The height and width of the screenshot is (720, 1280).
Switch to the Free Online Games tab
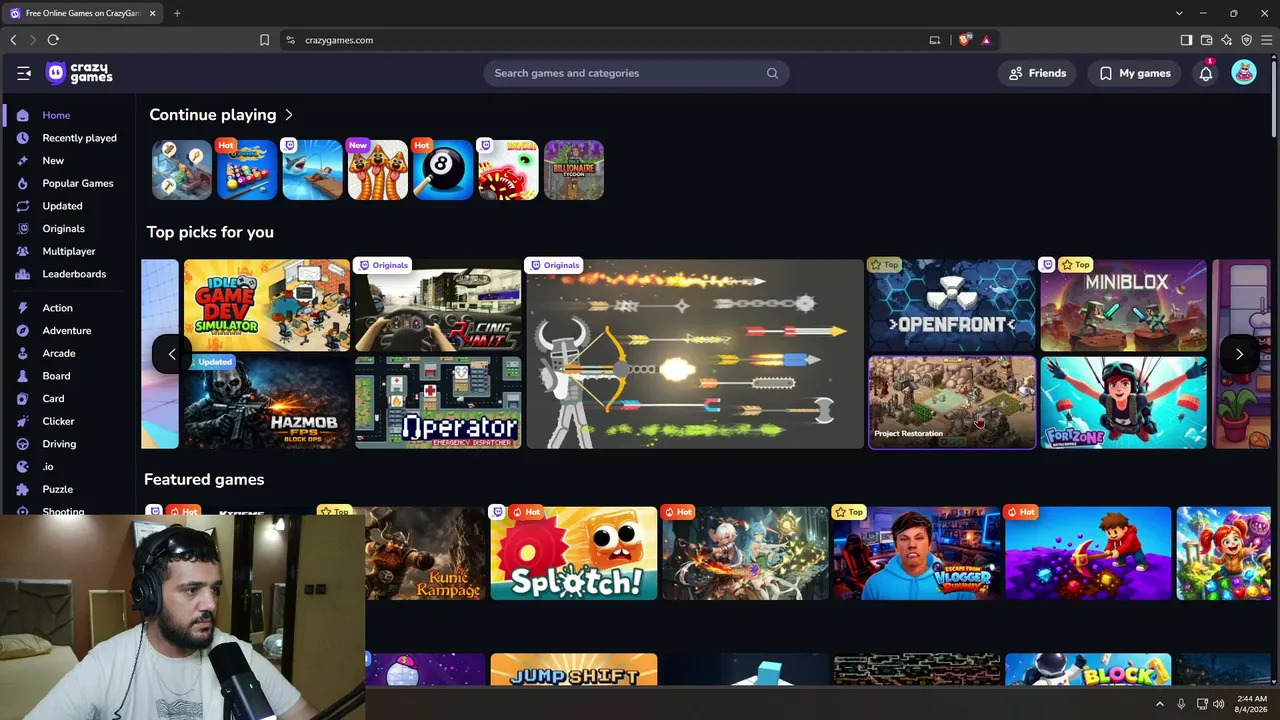tap(80, 13)
